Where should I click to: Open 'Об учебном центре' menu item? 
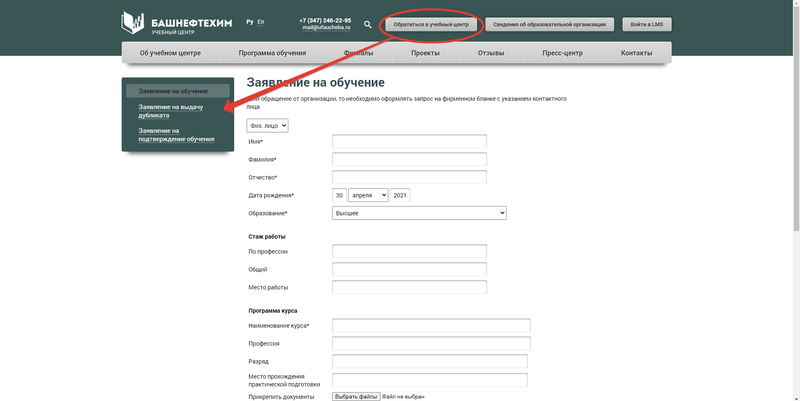coord(170,53)
